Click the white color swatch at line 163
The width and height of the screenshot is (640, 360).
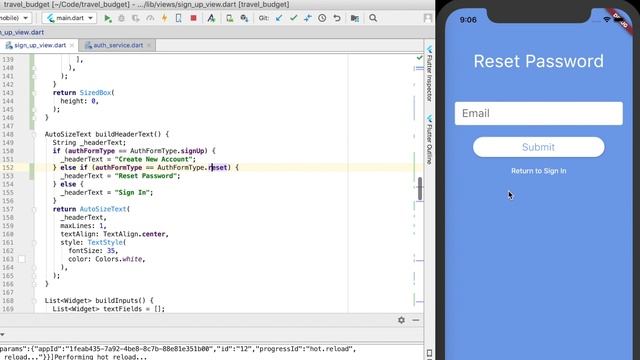tap(22, 259)
